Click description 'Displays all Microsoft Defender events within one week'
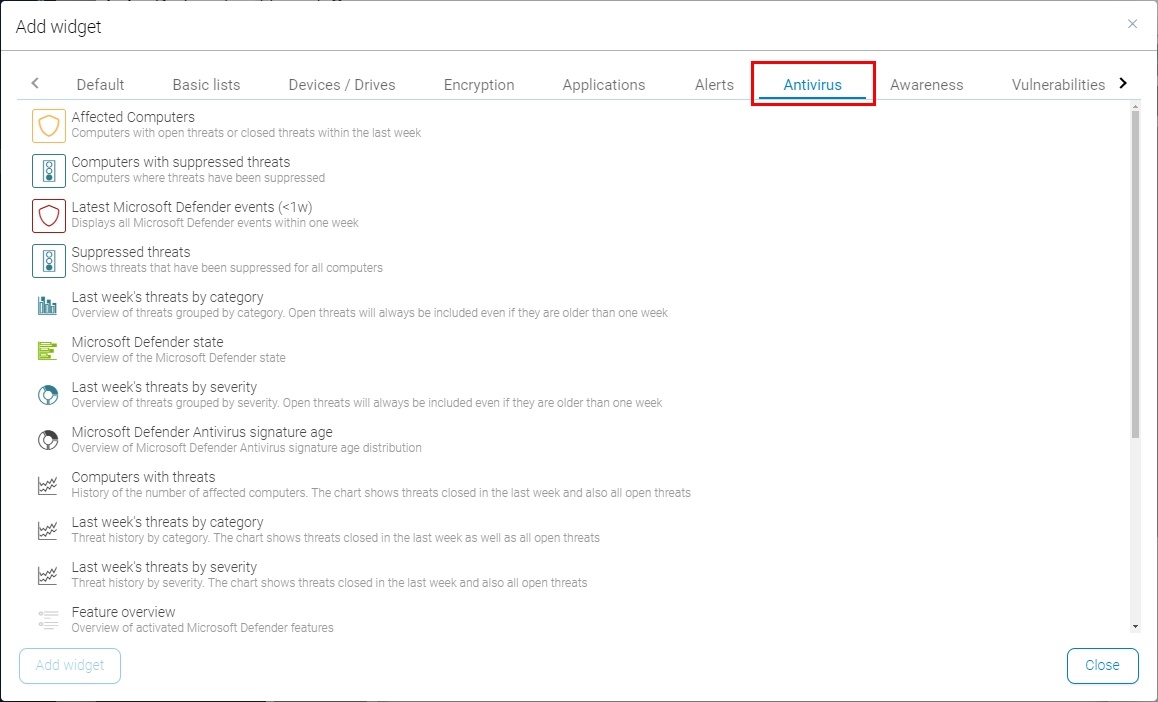This screenshot has height=702, width=1158. click(215, 223)
